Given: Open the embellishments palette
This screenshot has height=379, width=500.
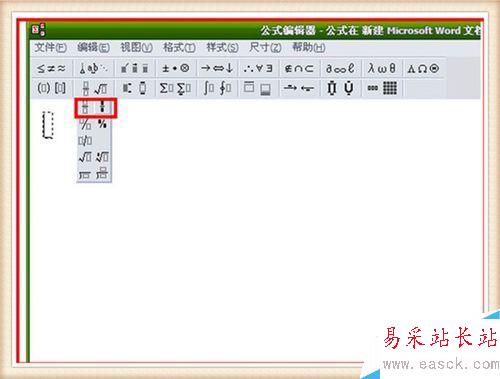Looking at the screenshot, I should (x=135, y=69).
